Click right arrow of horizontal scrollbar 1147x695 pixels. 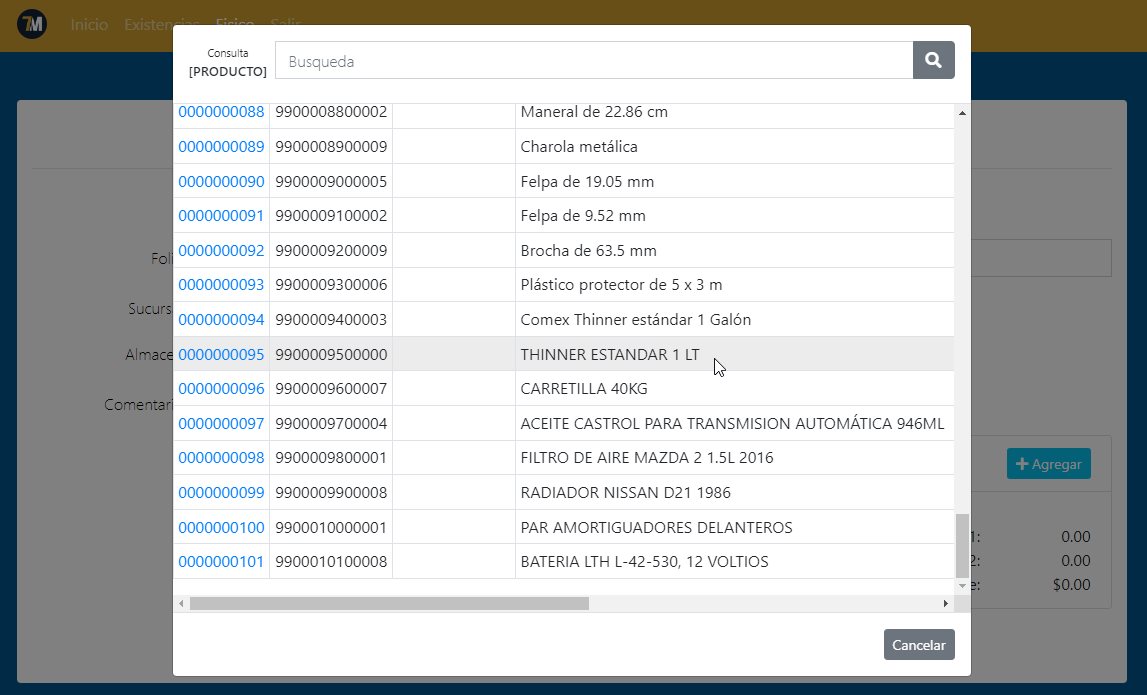pyautogui.click(x=945, y=604)
